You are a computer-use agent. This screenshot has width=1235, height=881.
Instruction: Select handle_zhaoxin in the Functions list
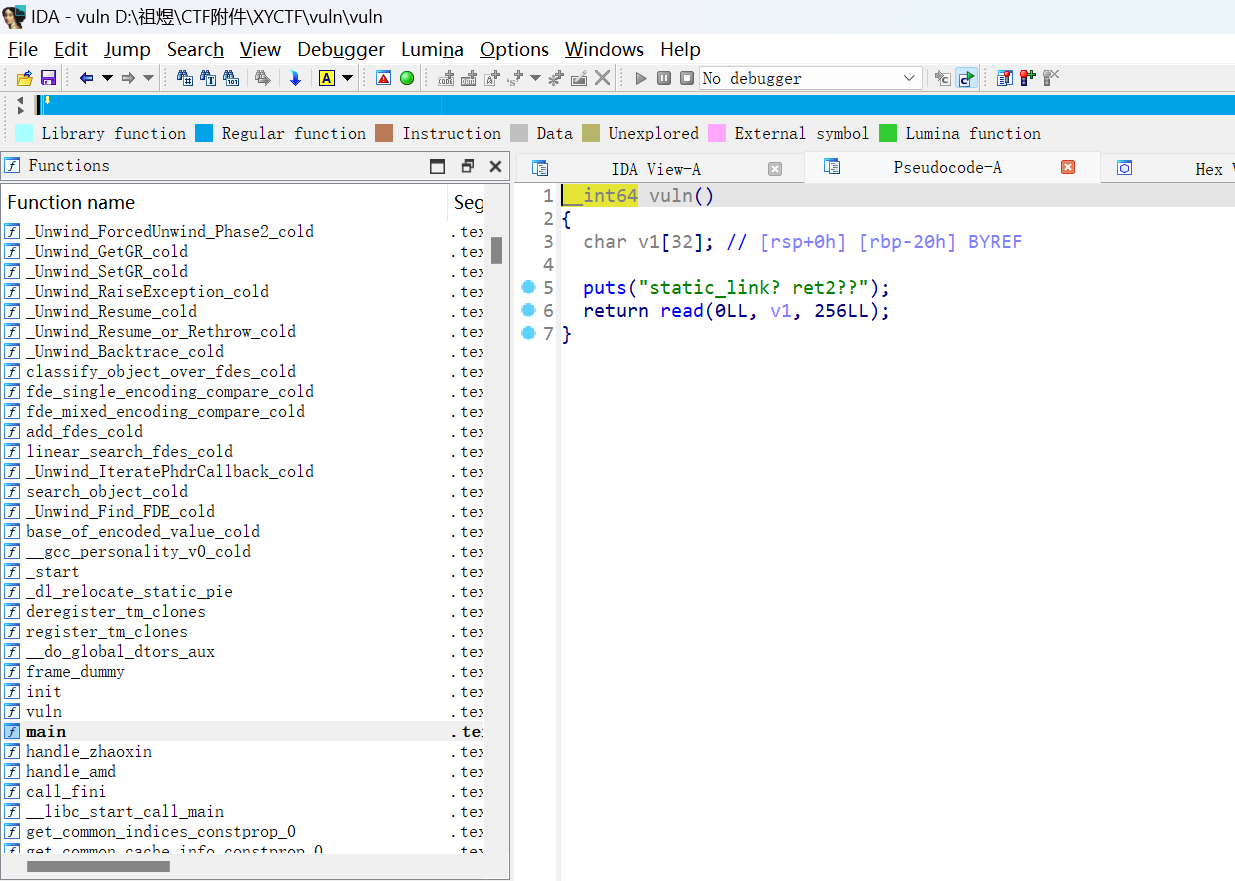point(89,752)
